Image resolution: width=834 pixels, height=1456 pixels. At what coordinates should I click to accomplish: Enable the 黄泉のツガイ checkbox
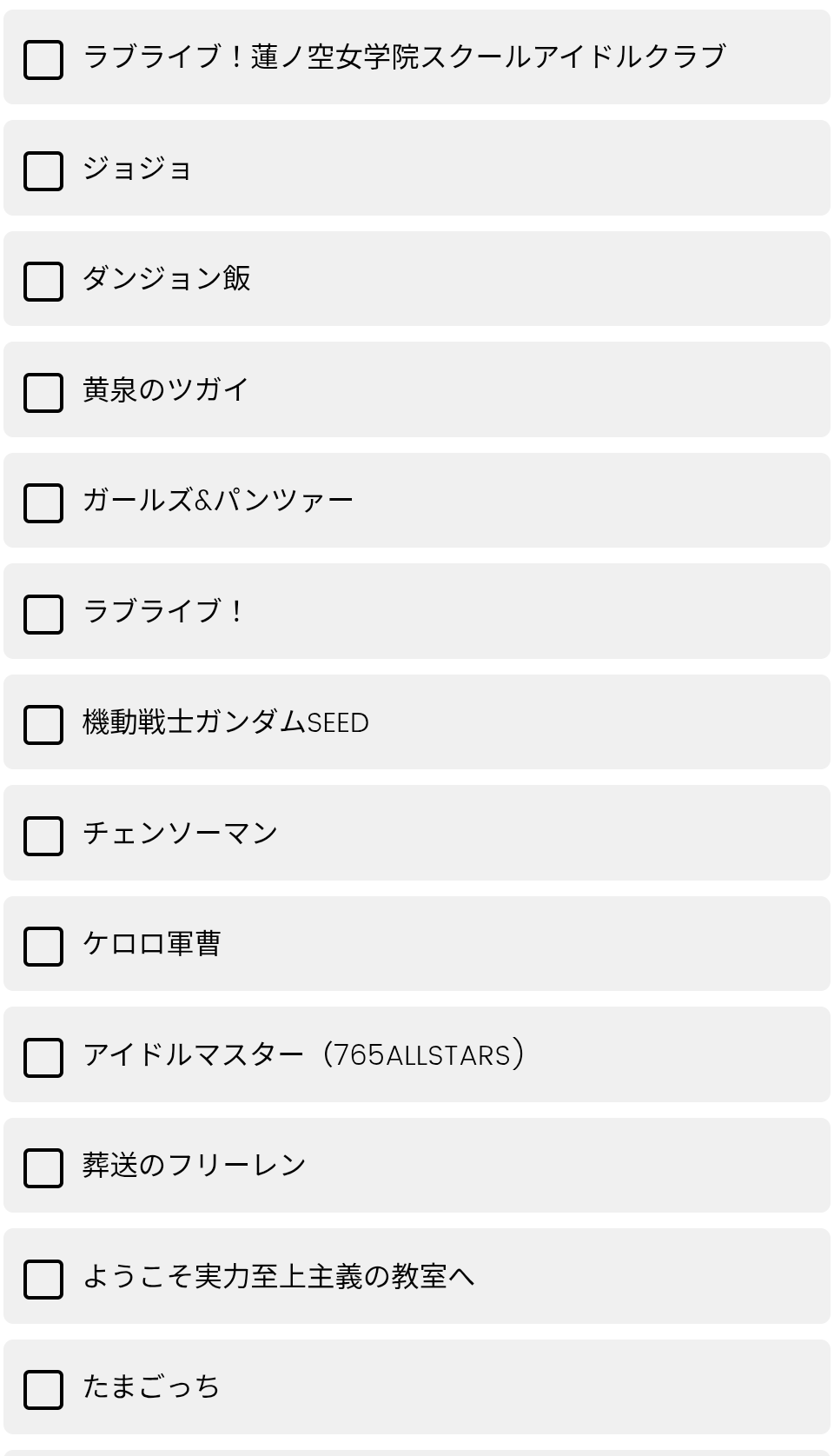point(43,392)
